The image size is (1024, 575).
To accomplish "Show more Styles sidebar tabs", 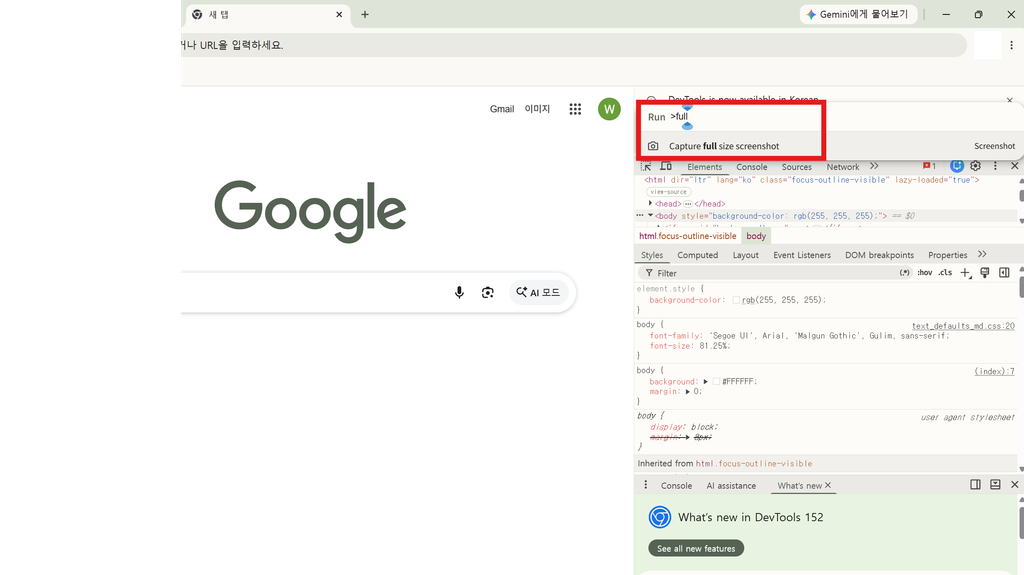I will 982,254.
